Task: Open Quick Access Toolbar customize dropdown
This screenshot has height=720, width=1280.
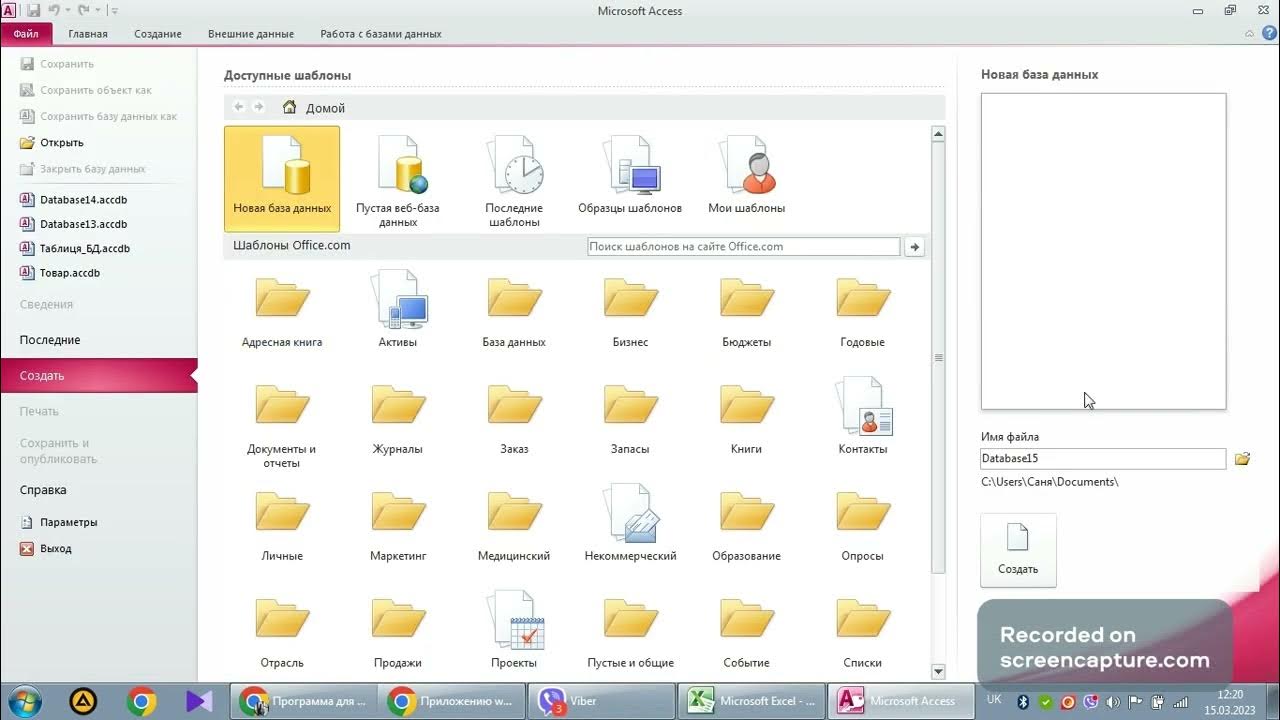Action: point(115,11)
